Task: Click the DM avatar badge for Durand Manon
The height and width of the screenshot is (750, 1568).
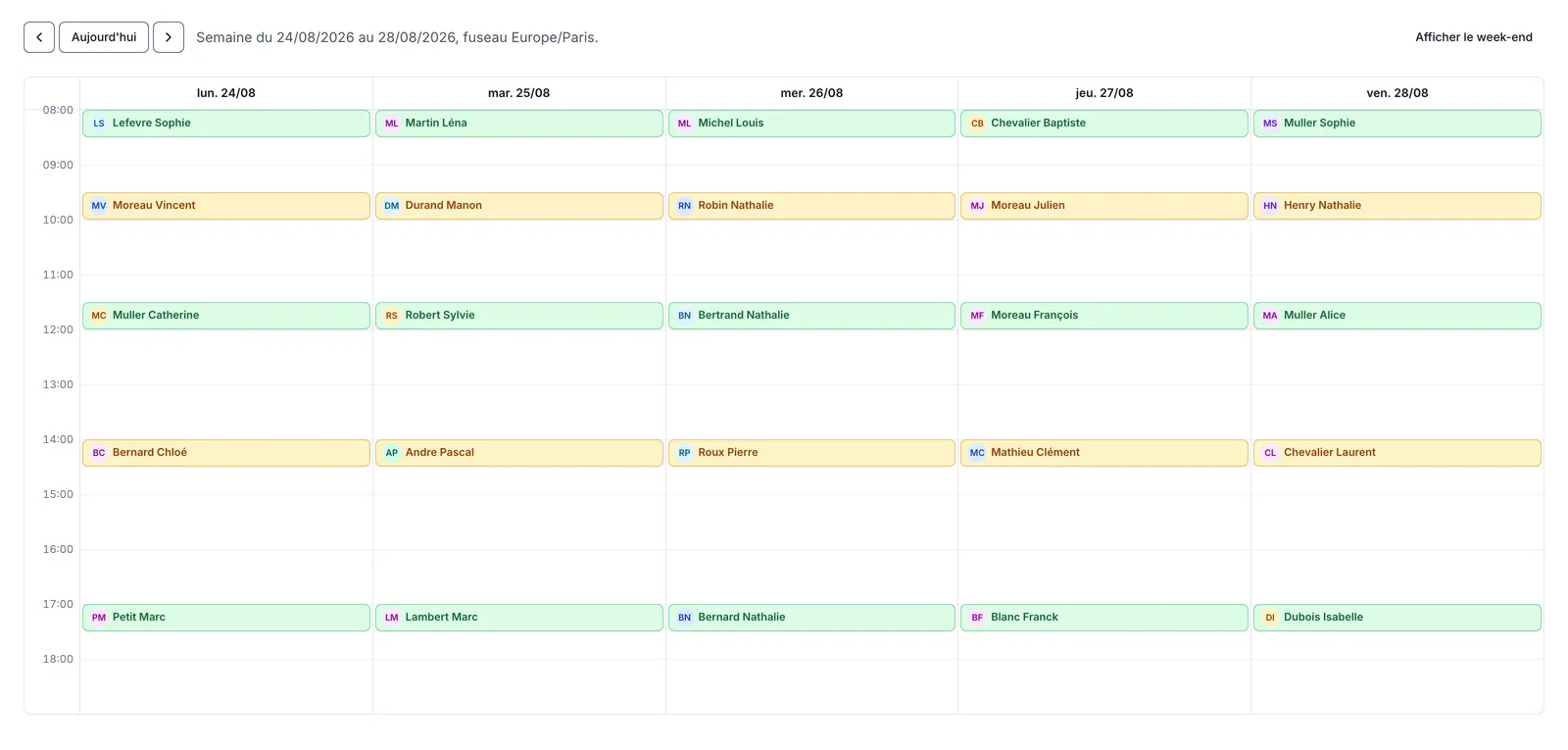Action: point(392,206)
